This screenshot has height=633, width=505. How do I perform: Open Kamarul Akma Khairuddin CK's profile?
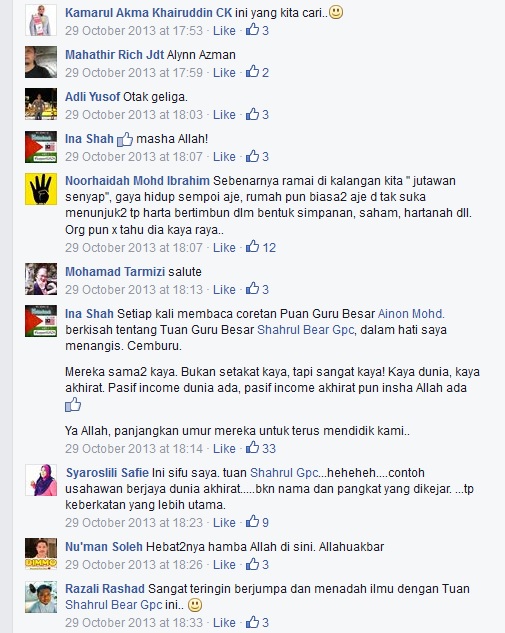coord(149,13)
